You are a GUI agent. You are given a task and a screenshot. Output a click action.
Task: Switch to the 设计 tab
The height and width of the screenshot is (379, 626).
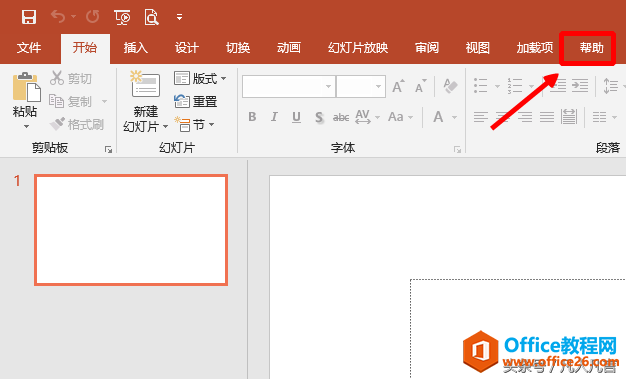coord(187,48)
